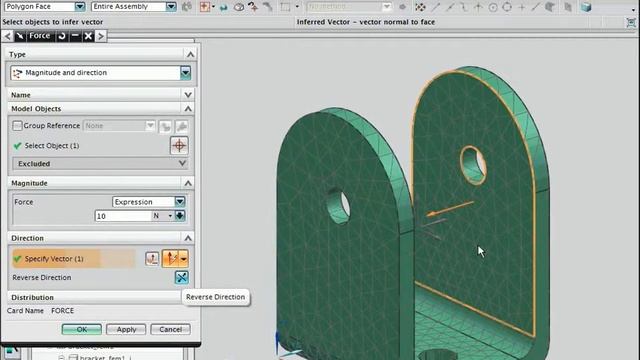
Task: Click the blue cube icon in top toolbar
Action: (586, 7)
